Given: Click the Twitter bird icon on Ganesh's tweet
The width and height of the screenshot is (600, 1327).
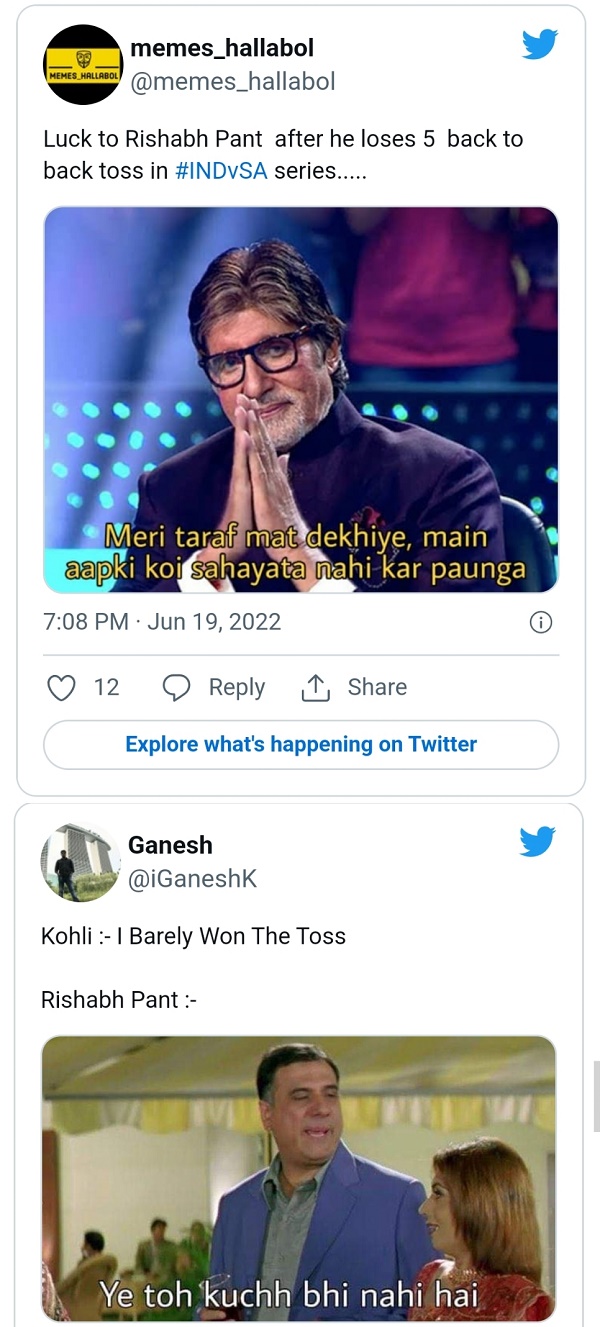Looking at the screenshot, I should point(537,843).
